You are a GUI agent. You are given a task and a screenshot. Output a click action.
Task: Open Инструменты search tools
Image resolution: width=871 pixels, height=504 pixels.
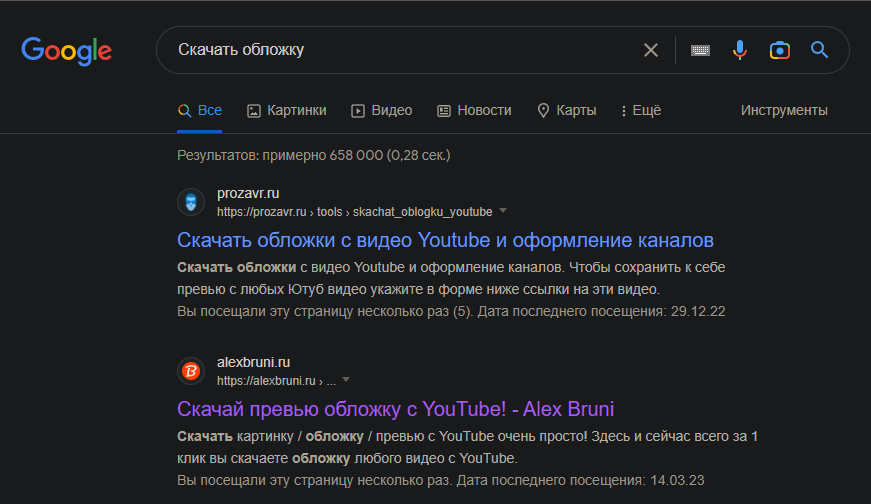[x=784, y=111]
